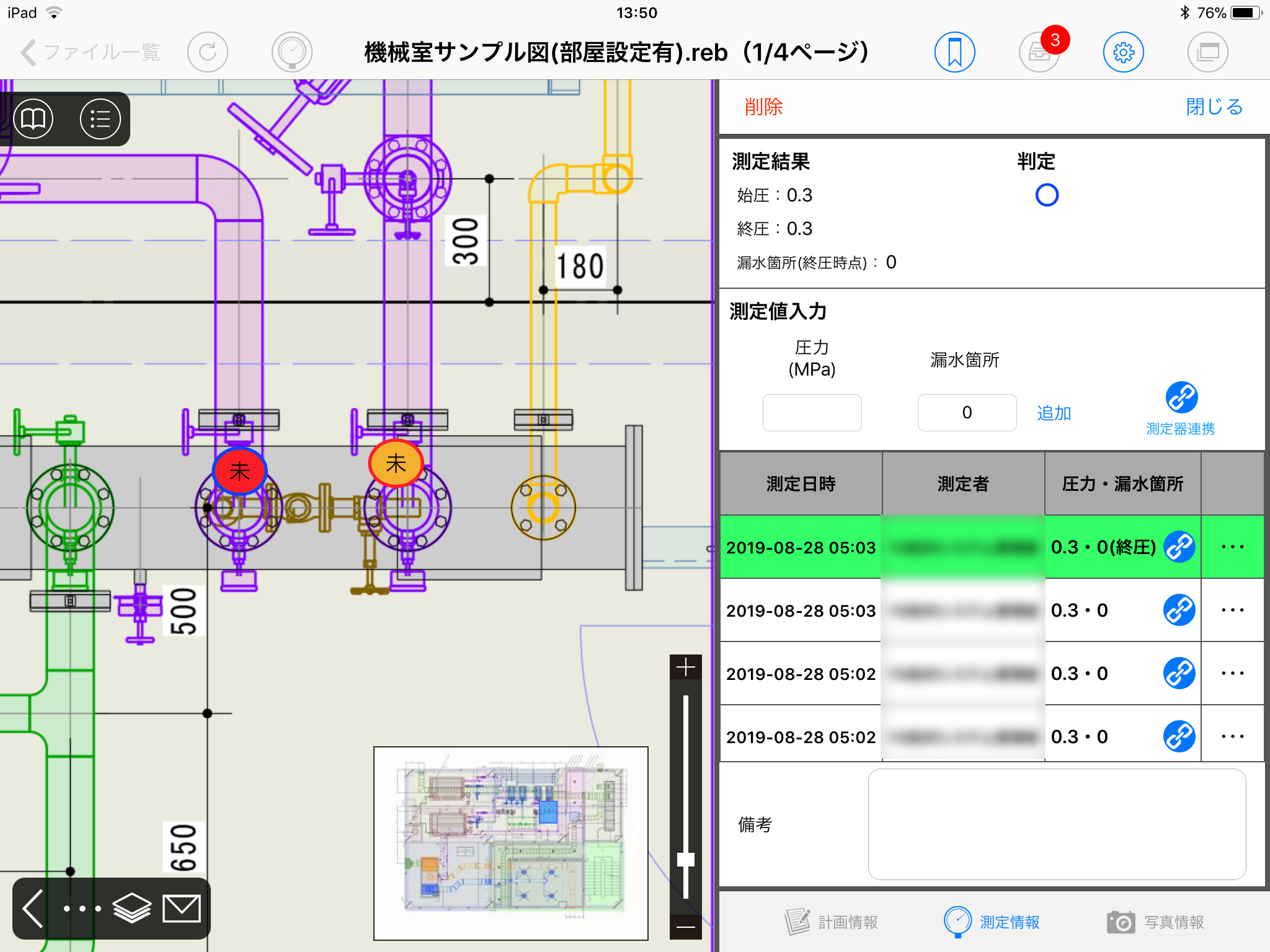Tap the mail envelope icon
The height and width of the screenshot is (952, 1270).
[x=181, y=909]
